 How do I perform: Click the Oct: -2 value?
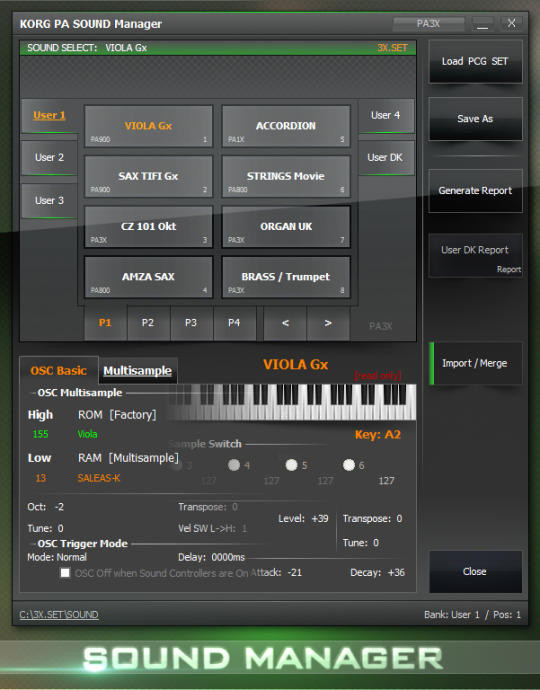pos(46,507)
